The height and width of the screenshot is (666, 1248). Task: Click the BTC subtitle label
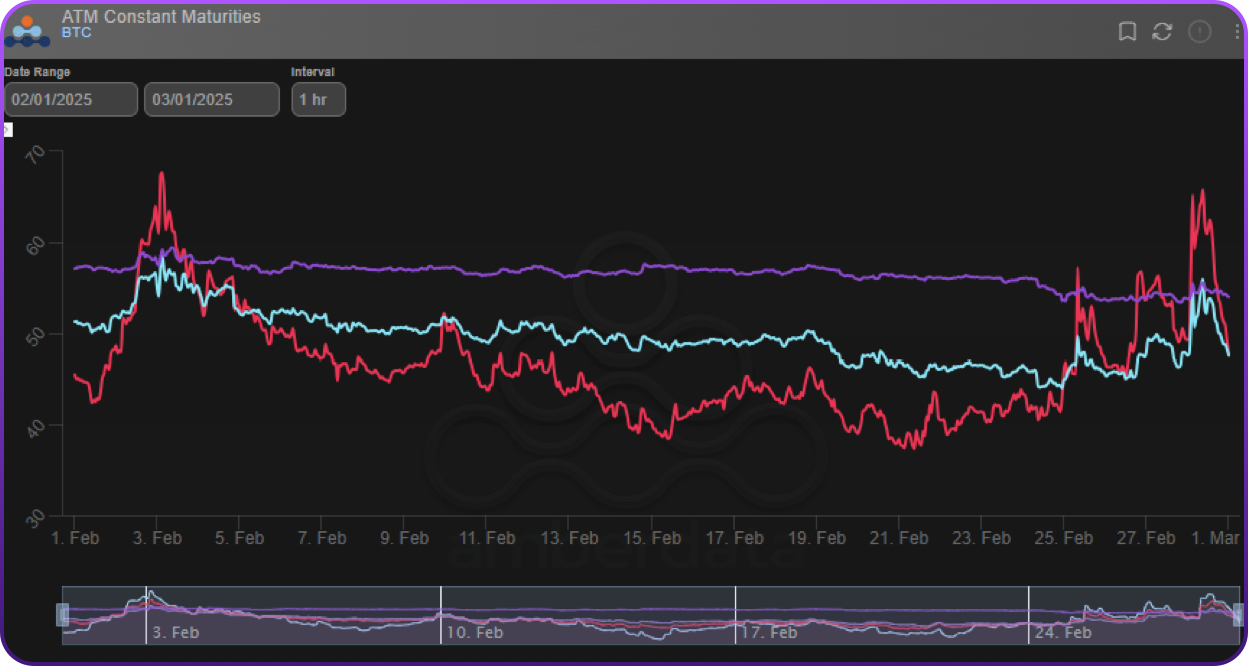(x=76, y=33)
